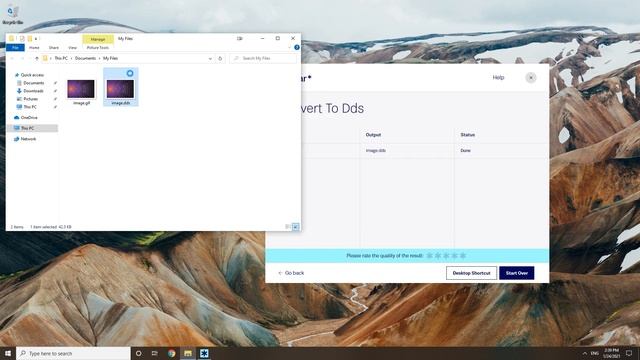Click the Quick access star icon
This screenshot has height=360, width=640.
(x=17, y=75)
